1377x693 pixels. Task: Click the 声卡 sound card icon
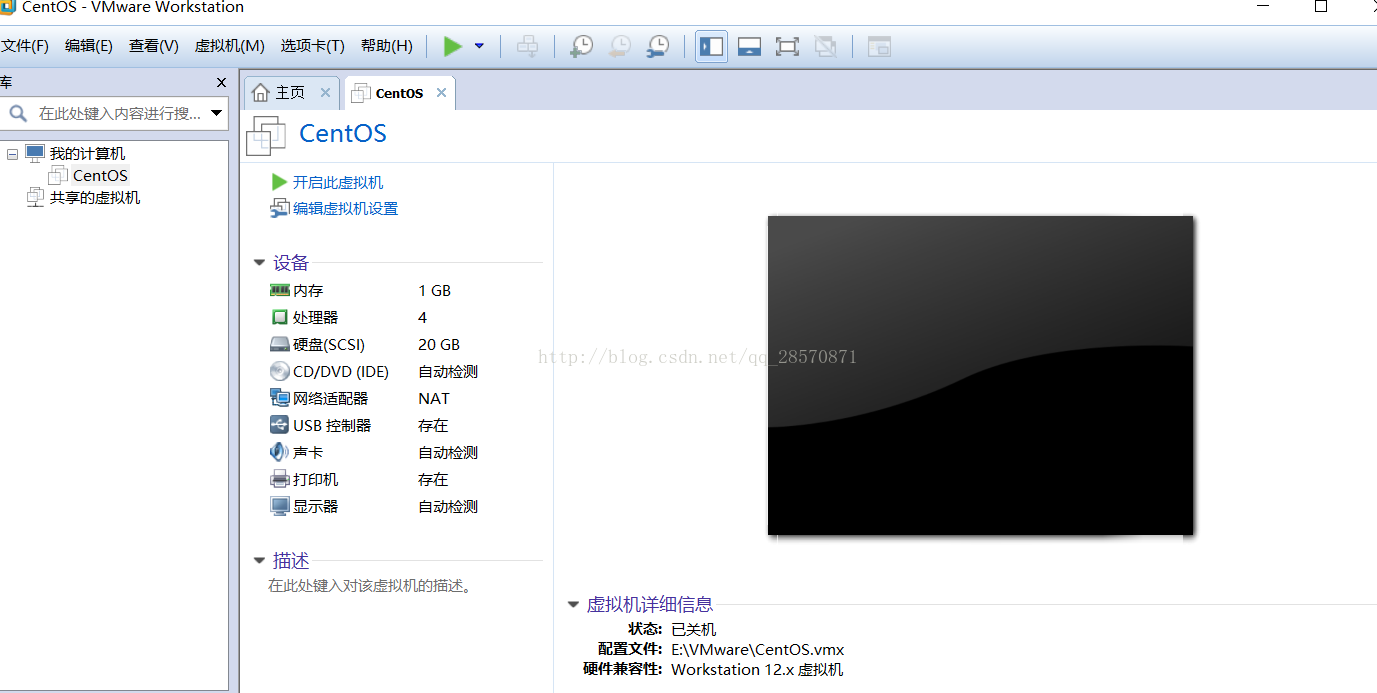click(x=279, y=452)
